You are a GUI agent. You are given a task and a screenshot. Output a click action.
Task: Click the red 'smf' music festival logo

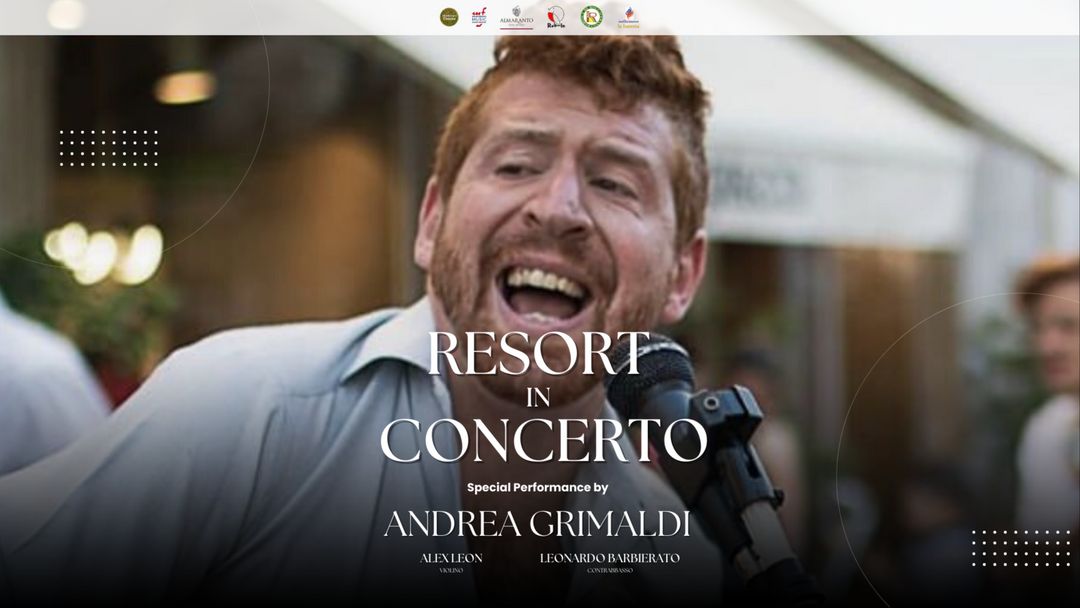click(x=479, y=17)
